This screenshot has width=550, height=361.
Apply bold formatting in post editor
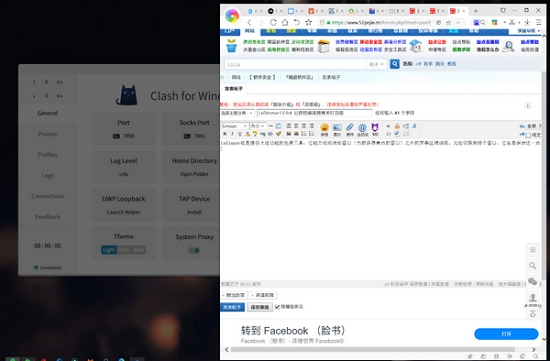click(225, 134)
